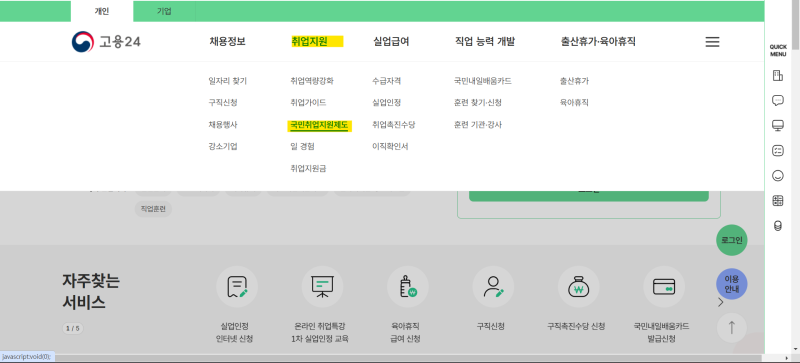Select 실업인정 submenu link
800x363 pixels.
(387, 103)
